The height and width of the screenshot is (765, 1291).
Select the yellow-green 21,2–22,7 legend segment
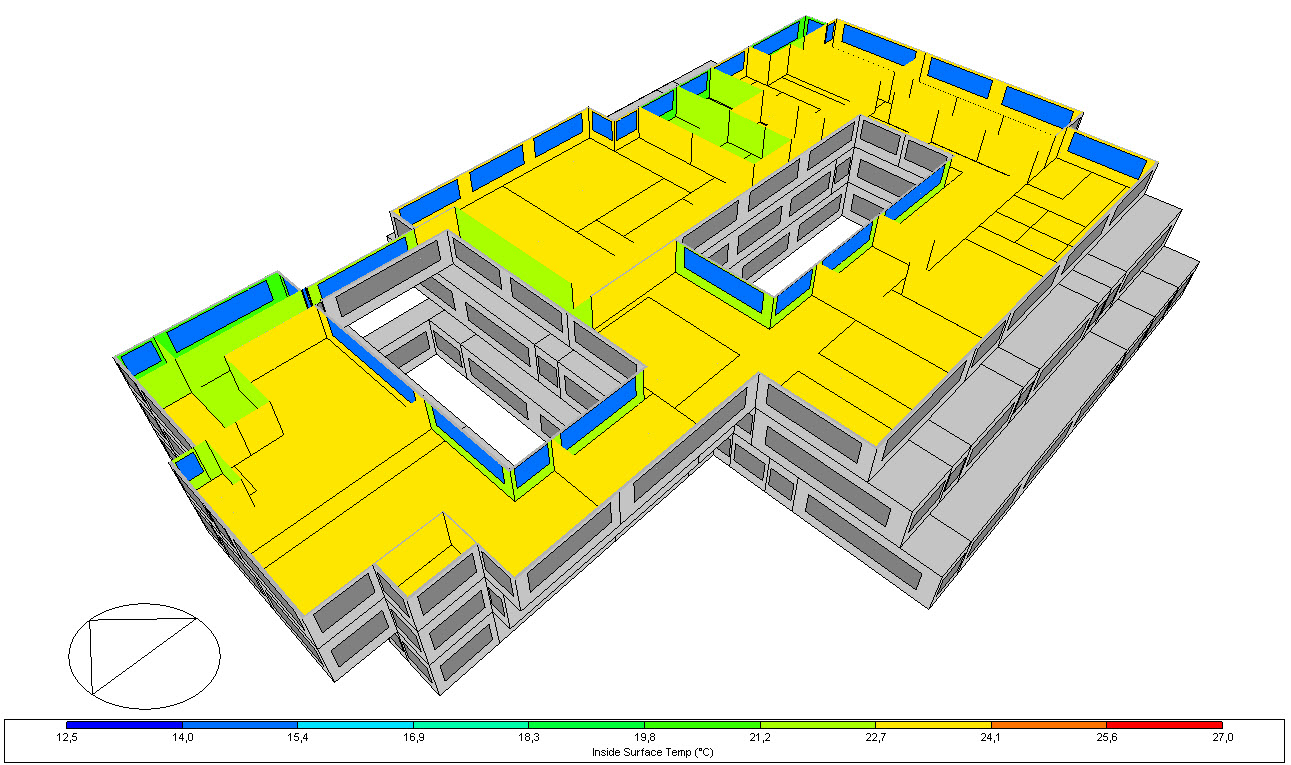(817, 724)
